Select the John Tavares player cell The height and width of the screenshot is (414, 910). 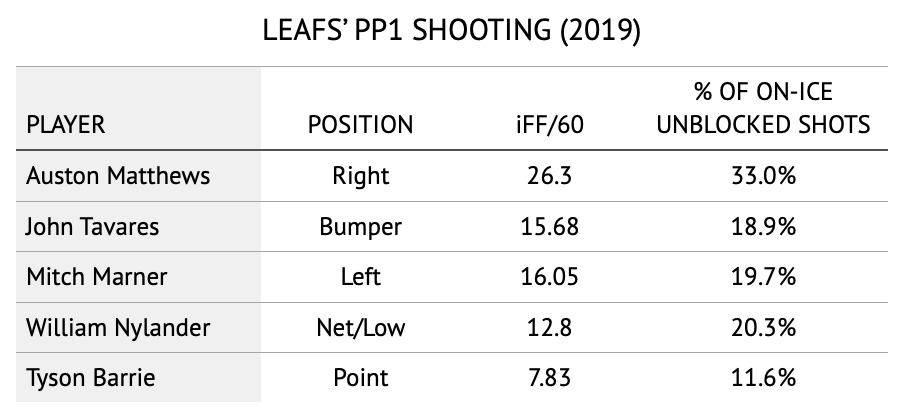pyautogui.click(x=91, y=226)
